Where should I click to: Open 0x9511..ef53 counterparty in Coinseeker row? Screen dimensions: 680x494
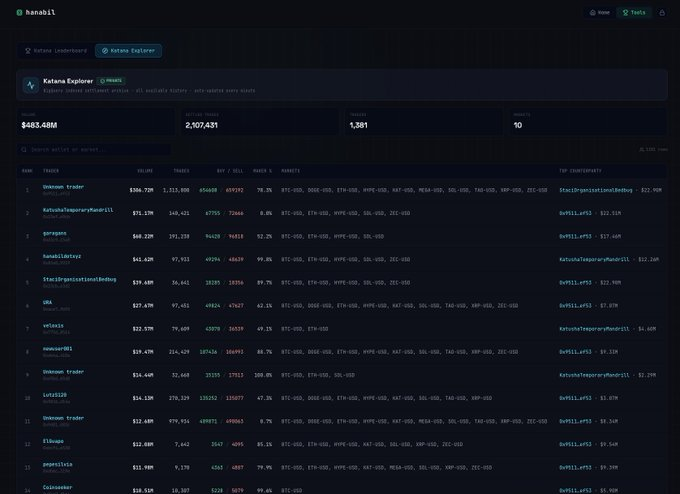click(x=575, y=491)
